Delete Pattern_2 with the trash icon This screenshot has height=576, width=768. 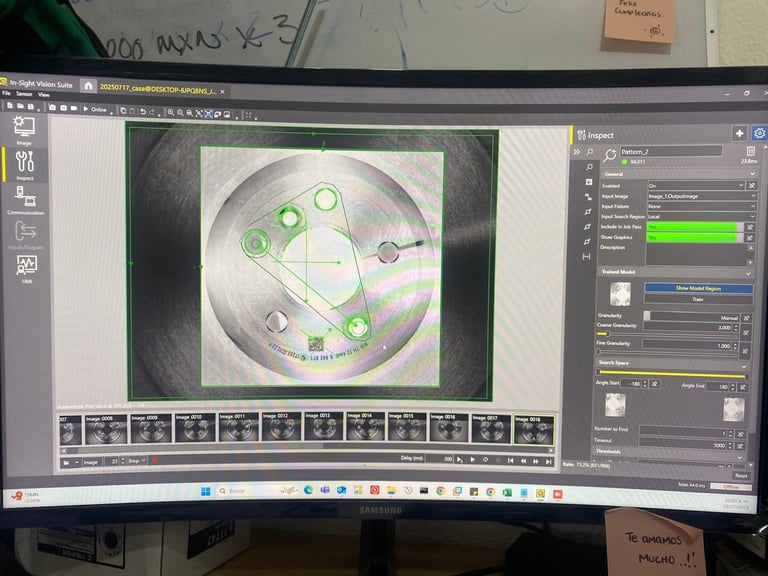pyautogui.click(x=750, y=151)
